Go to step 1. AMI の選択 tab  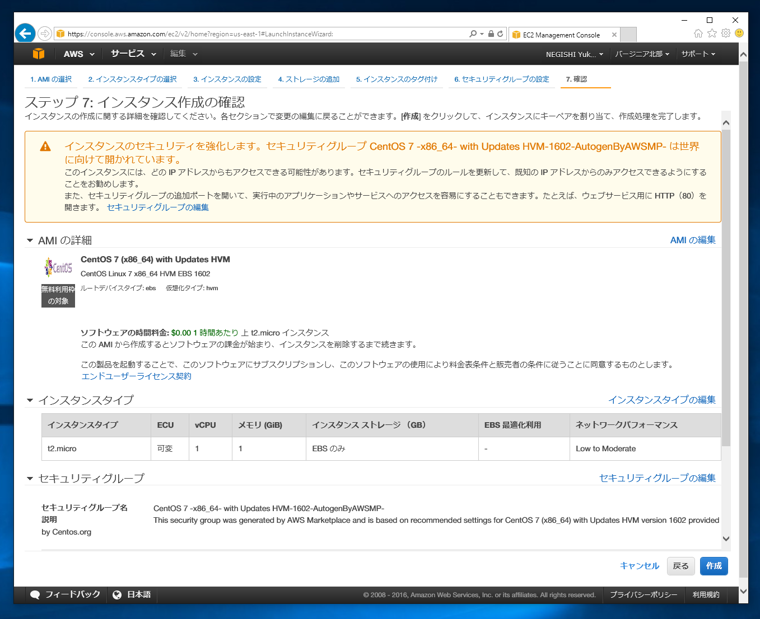pyautogui.click(x=51, y=79)
